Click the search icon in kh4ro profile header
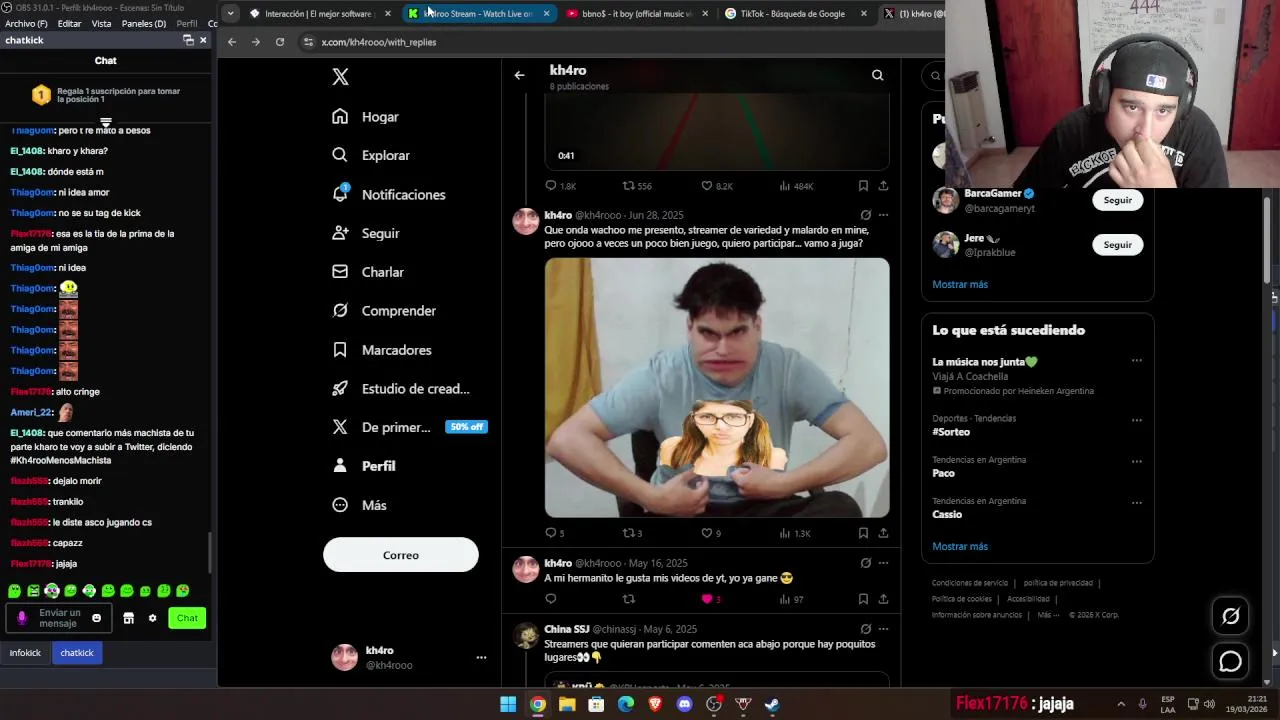 (877, 75)
